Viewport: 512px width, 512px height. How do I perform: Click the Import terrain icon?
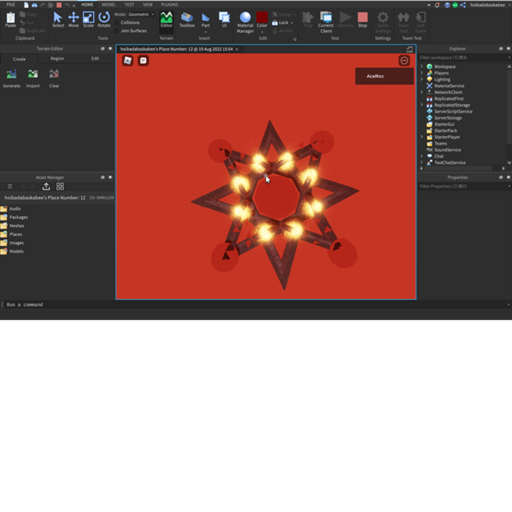click(33, 79)
